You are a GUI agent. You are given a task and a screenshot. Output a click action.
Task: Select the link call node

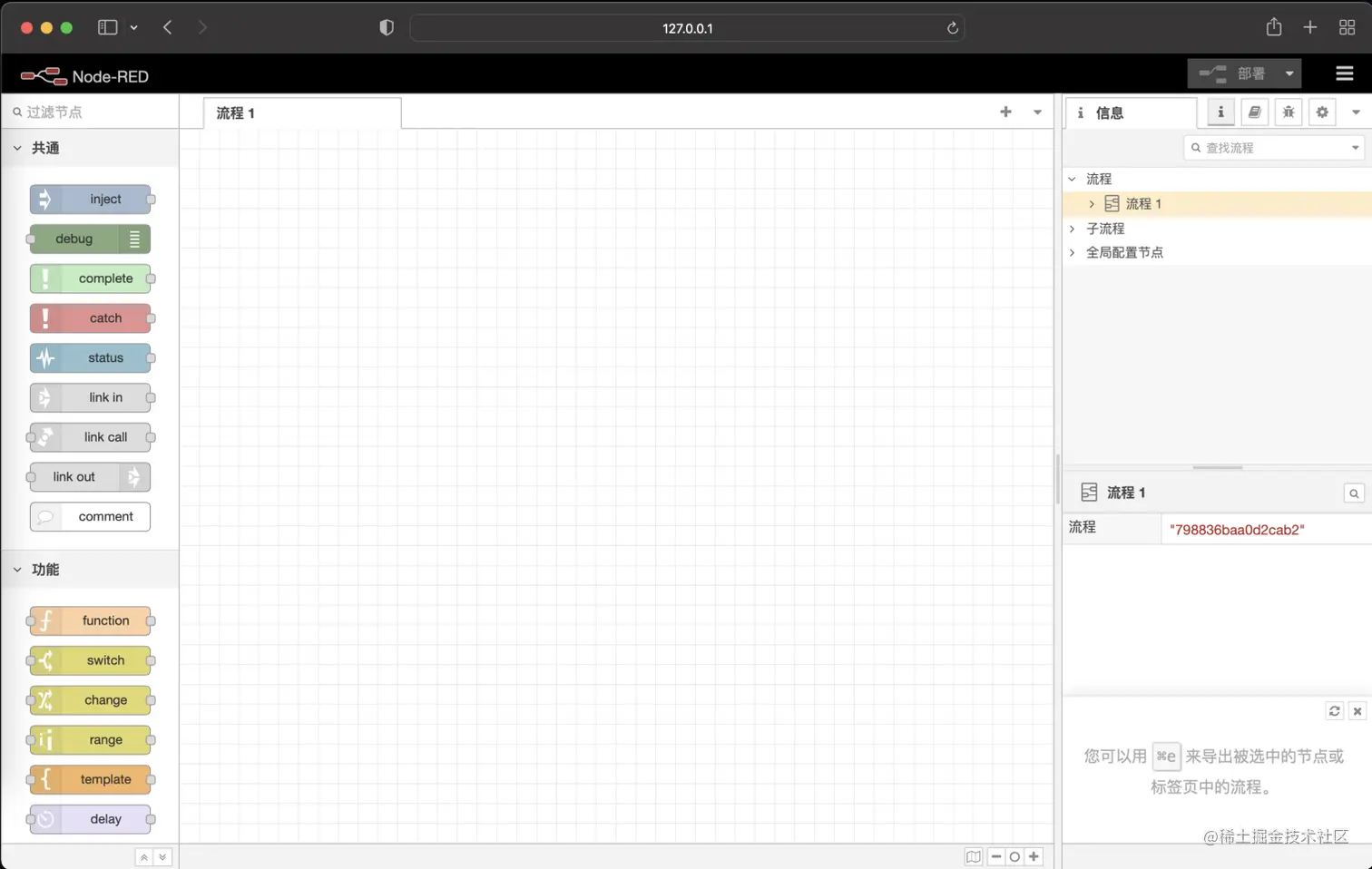[90, 437]
